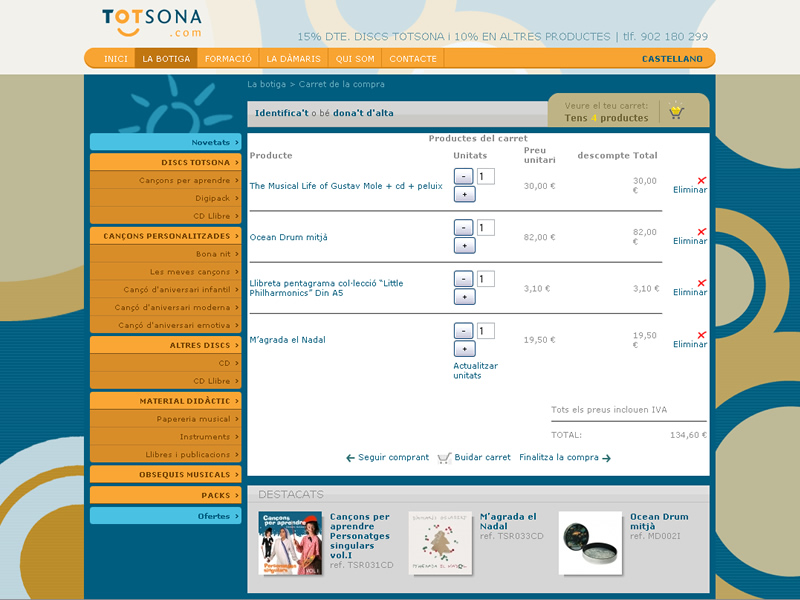Decrease units of Llibreta pentagrama
Image resolution: width=800 pixels, height=600 pixels.
coord(463,279)
